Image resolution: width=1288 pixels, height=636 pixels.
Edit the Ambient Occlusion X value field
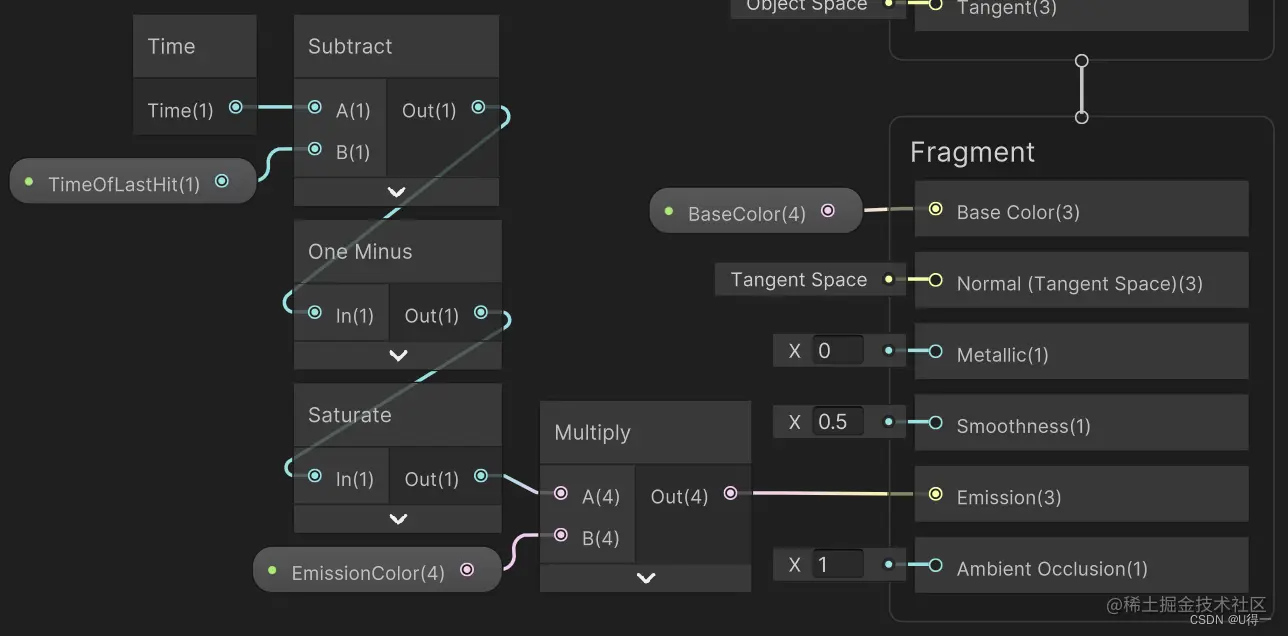[x=838, y=565]
